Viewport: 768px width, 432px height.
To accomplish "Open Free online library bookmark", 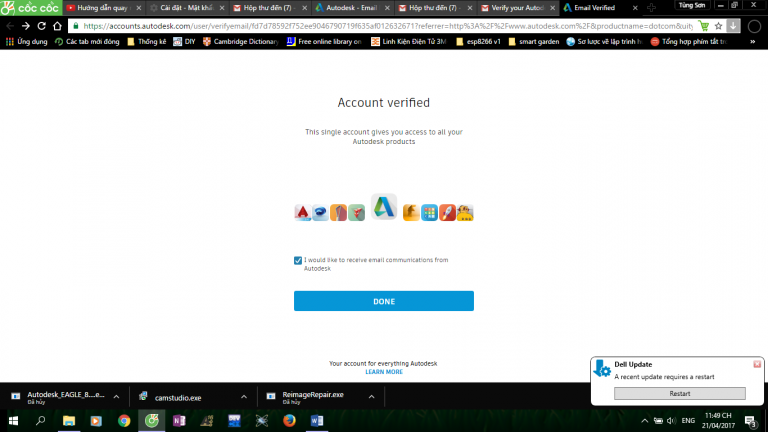I will point(324,42).
